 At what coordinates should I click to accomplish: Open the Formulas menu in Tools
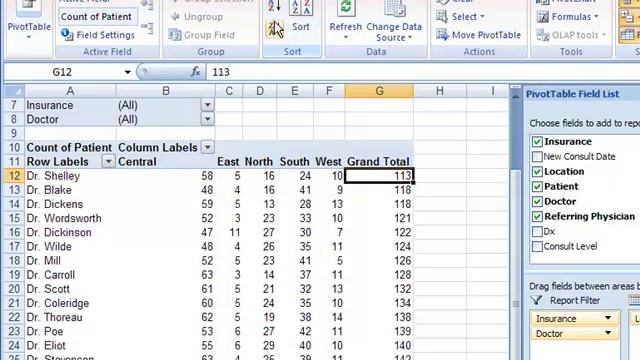pos(568,17)
